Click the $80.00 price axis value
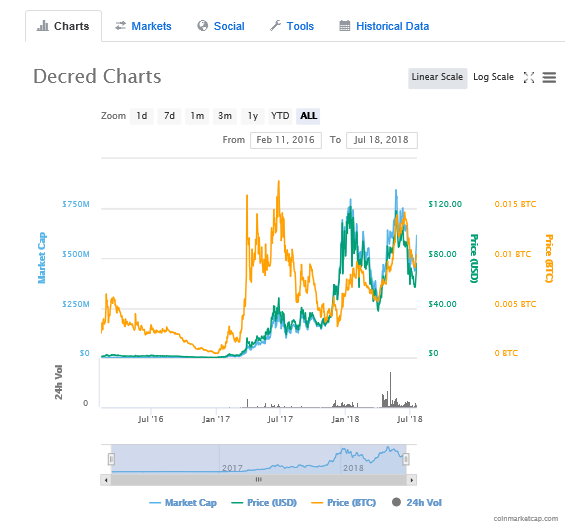Screen dimensions: 587x532 coord(442,254)
